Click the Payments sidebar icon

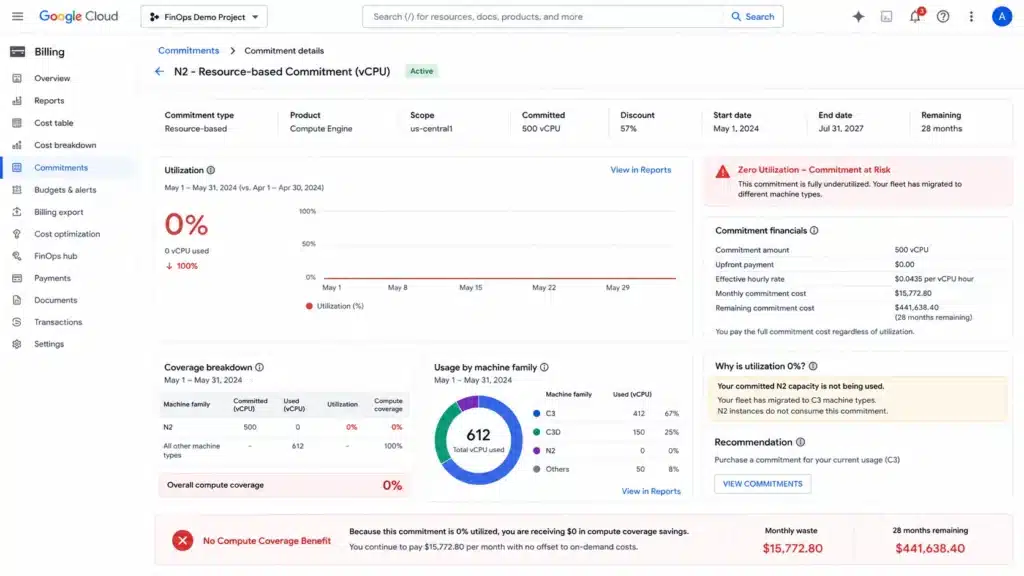[17, 278]
